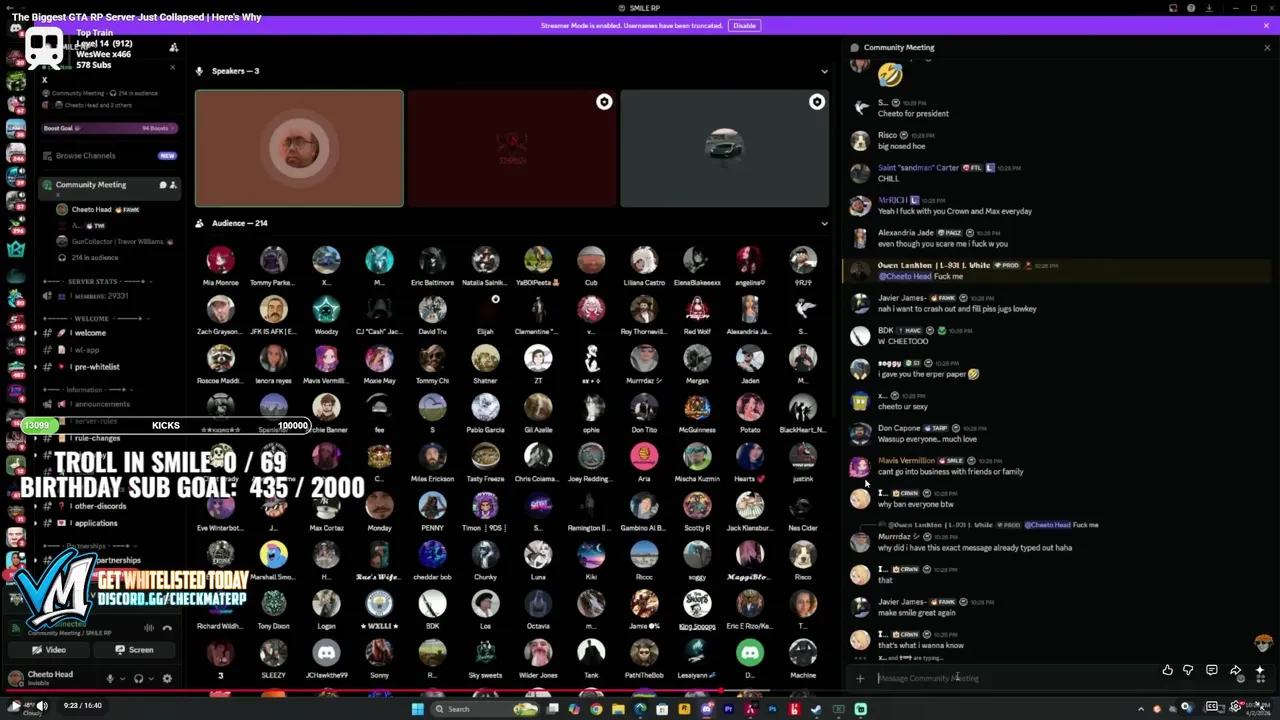Play the video

14,706
